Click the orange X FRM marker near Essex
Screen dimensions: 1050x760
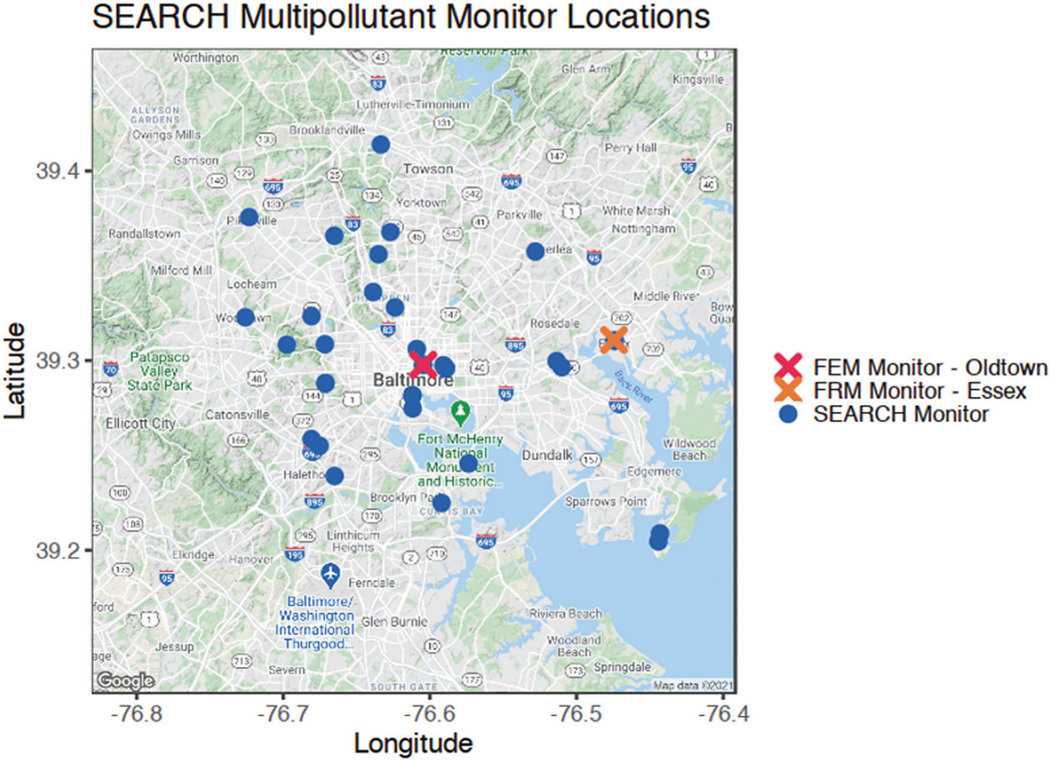[x=614, y=340]
